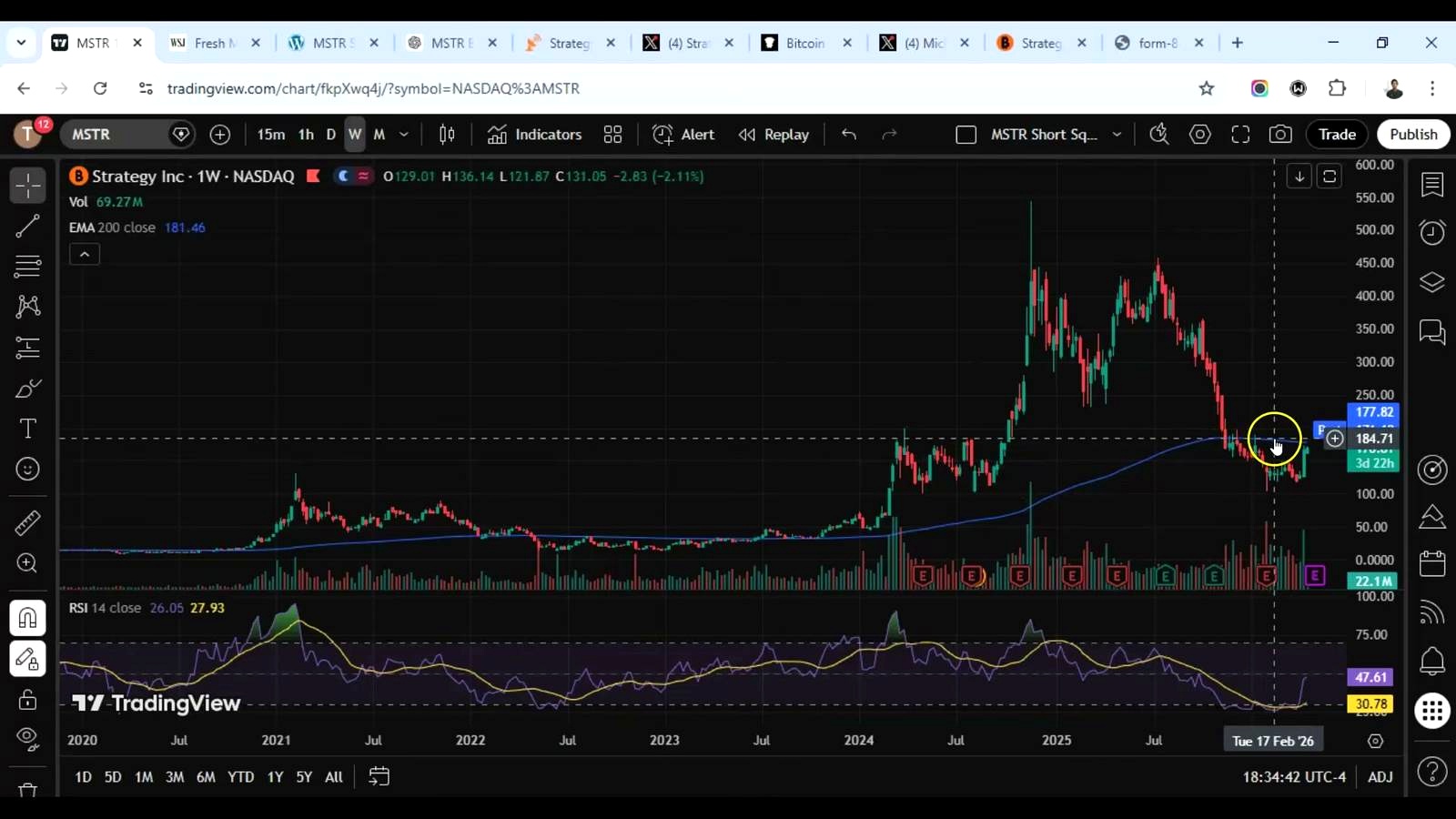Viewport: 1456px width, 819px height.
Task: Expand the timeframe interval dropdown arrow
Action: [x=404, y=135]
